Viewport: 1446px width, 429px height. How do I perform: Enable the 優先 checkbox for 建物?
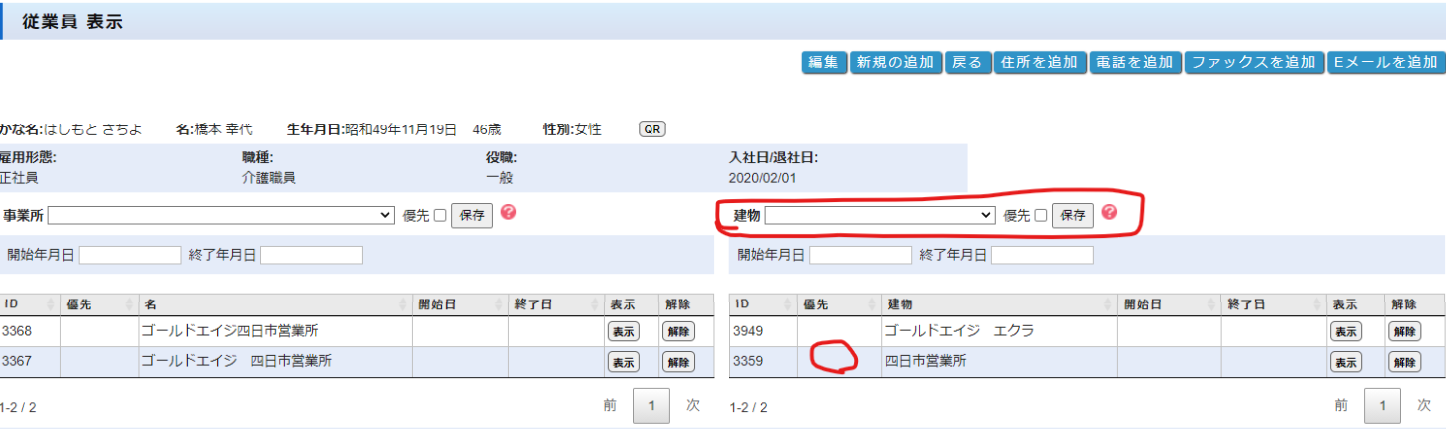click(x=1040, y=216)
